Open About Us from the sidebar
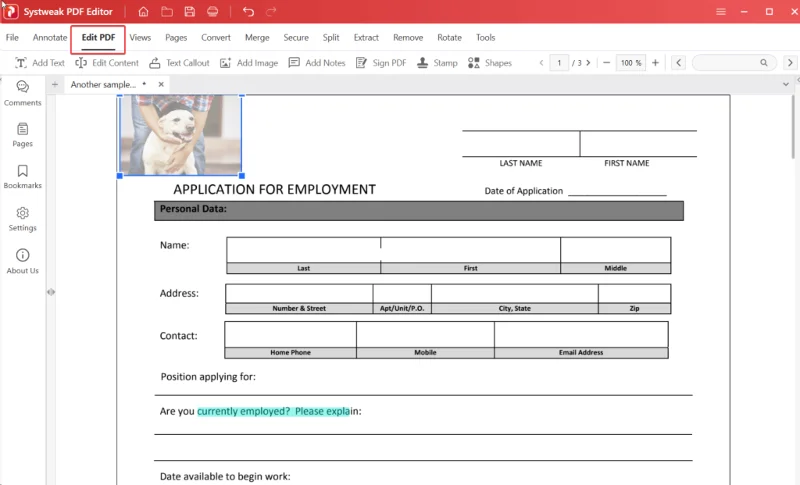This screenshot has width=800, height=485. (22, 261)
